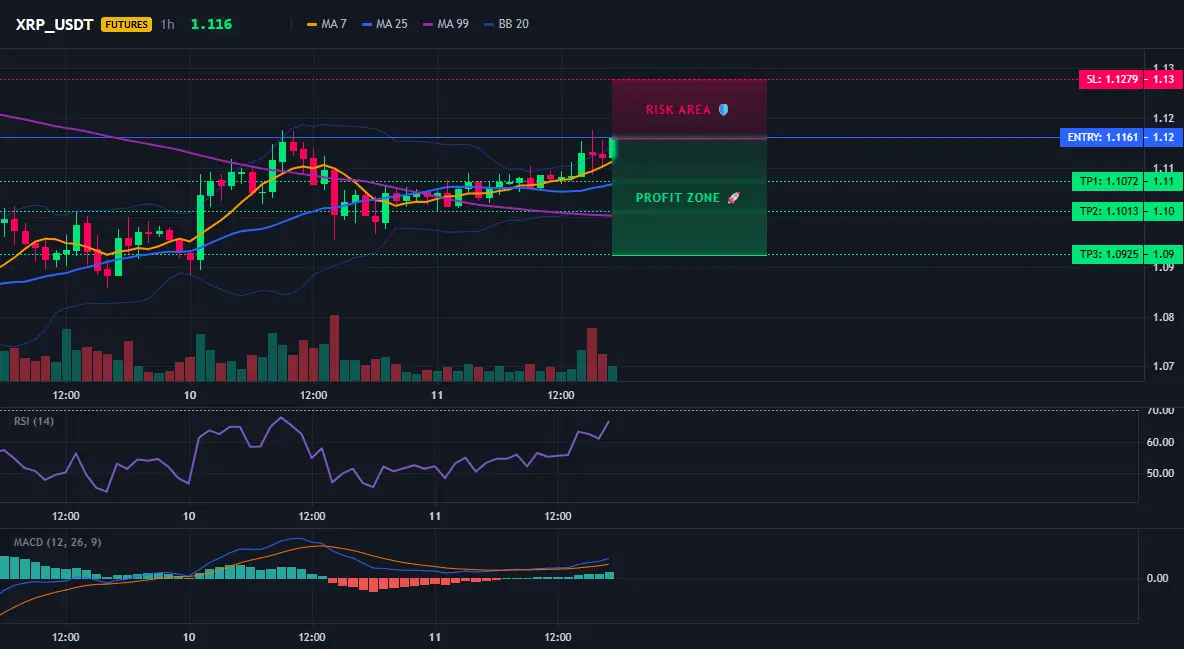Viewport: 1184px width, 649px height.
Task: Click the RSI (14) indicator title
Action: [34, 421]
